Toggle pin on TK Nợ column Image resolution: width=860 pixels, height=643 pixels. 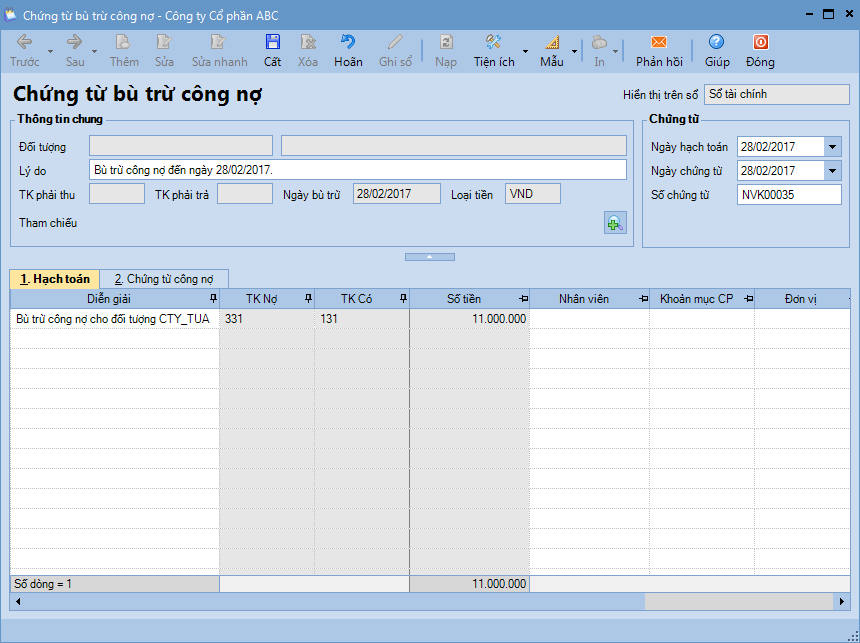pos(307,299)
